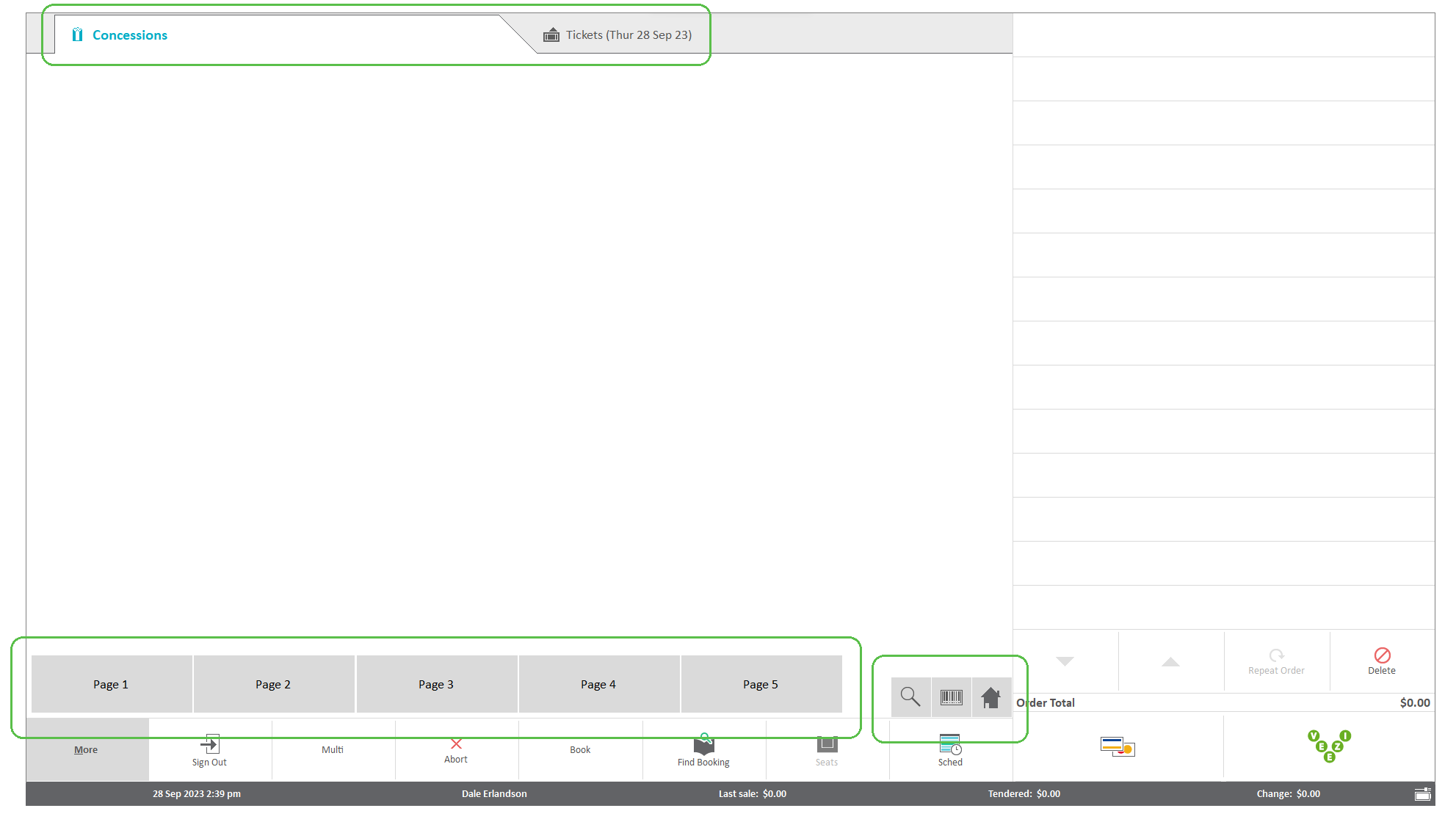Select Page 1 of concessions
The height and width of the screenshot is (833, 1456).
pyautogui.click(x=111, y=684)
